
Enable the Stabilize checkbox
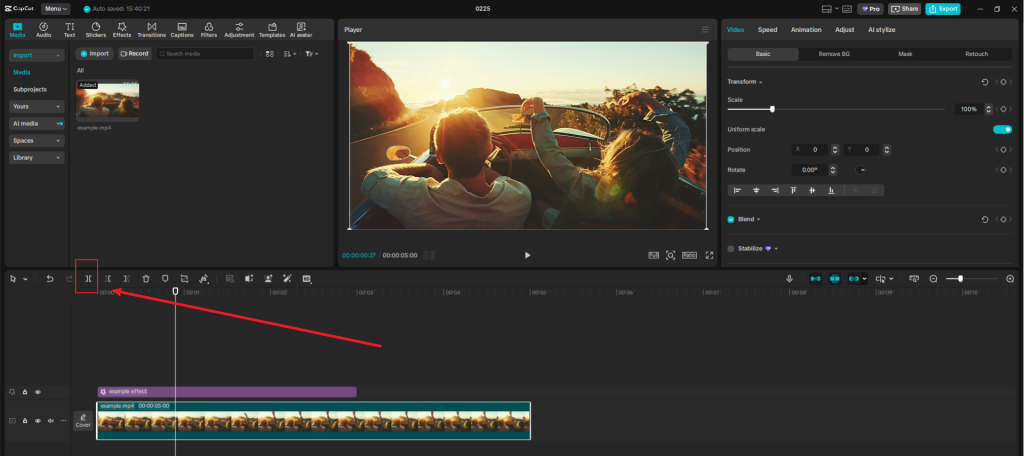tap(731, 248)
